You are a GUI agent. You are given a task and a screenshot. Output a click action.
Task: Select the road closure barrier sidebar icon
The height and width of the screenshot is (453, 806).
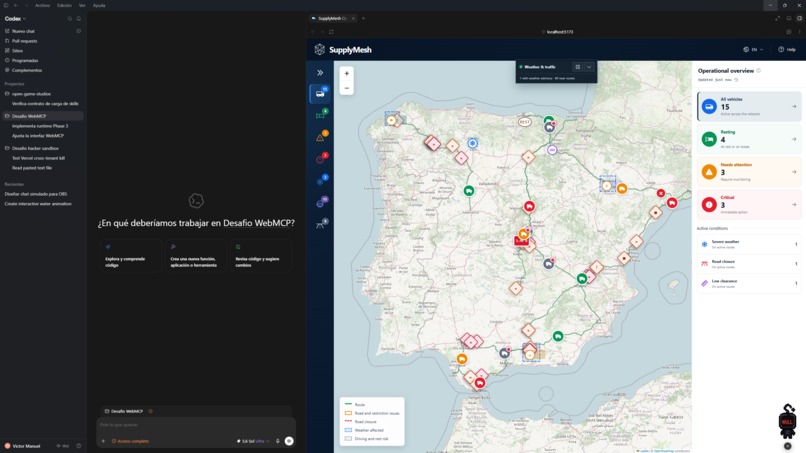(320, 225)
